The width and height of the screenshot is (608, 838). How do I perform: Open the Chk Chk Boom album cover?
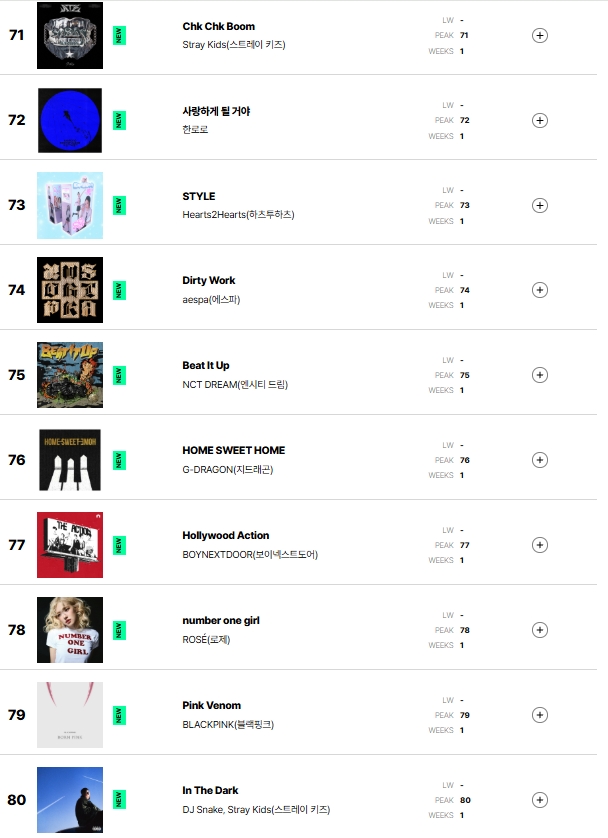pos(70,35)
